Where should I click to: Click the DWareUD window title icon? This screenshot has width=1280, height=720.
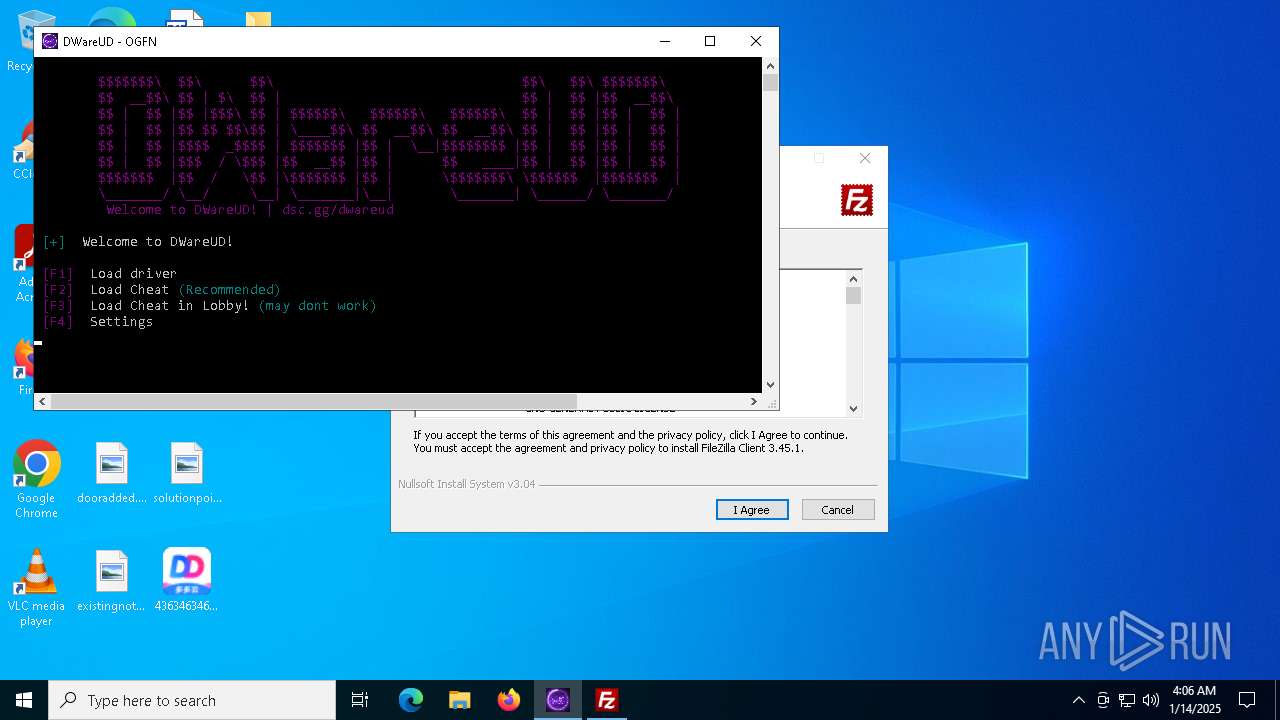click(50, 41)
